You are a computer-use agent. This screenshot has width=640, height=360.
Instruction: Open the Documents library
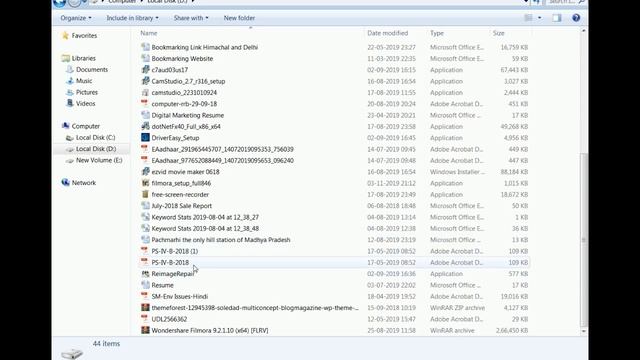tap(92, 69)
